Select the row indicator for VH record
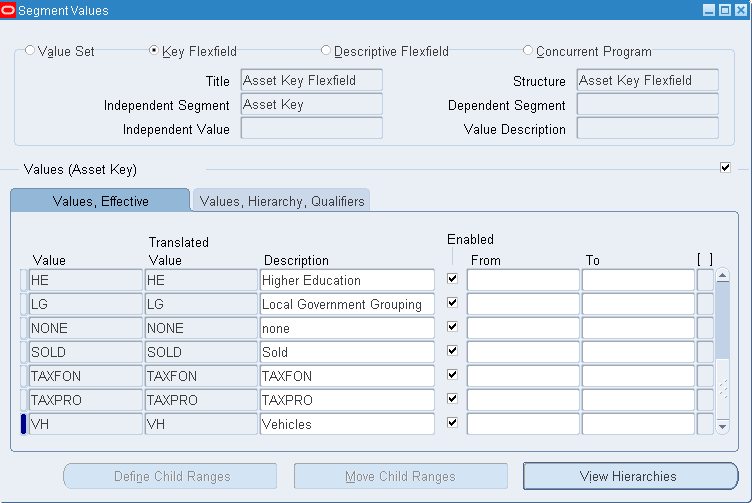This screenshot has height=503, width=752. tap(23, 424)
